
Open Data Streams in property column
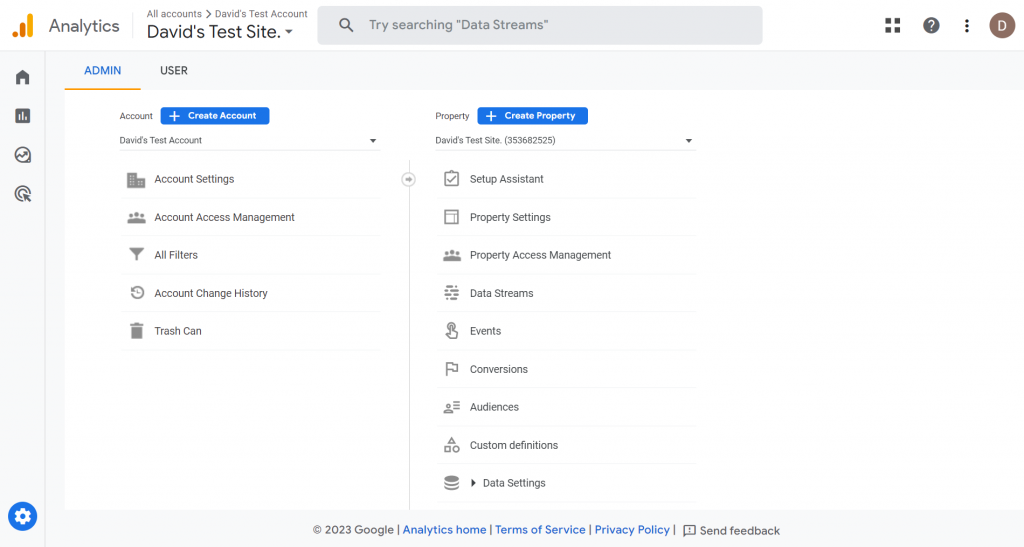501,293
